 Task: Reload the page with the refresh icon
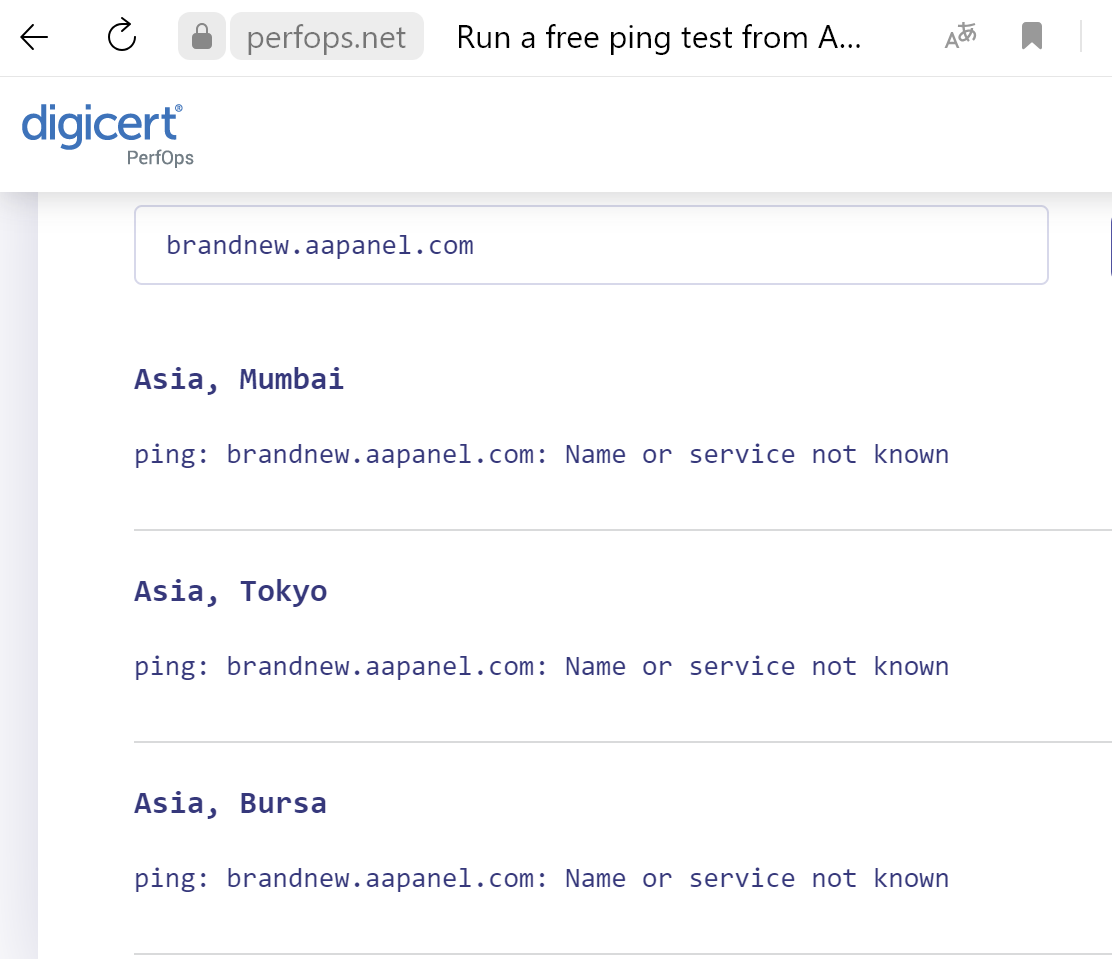(121, 38)
